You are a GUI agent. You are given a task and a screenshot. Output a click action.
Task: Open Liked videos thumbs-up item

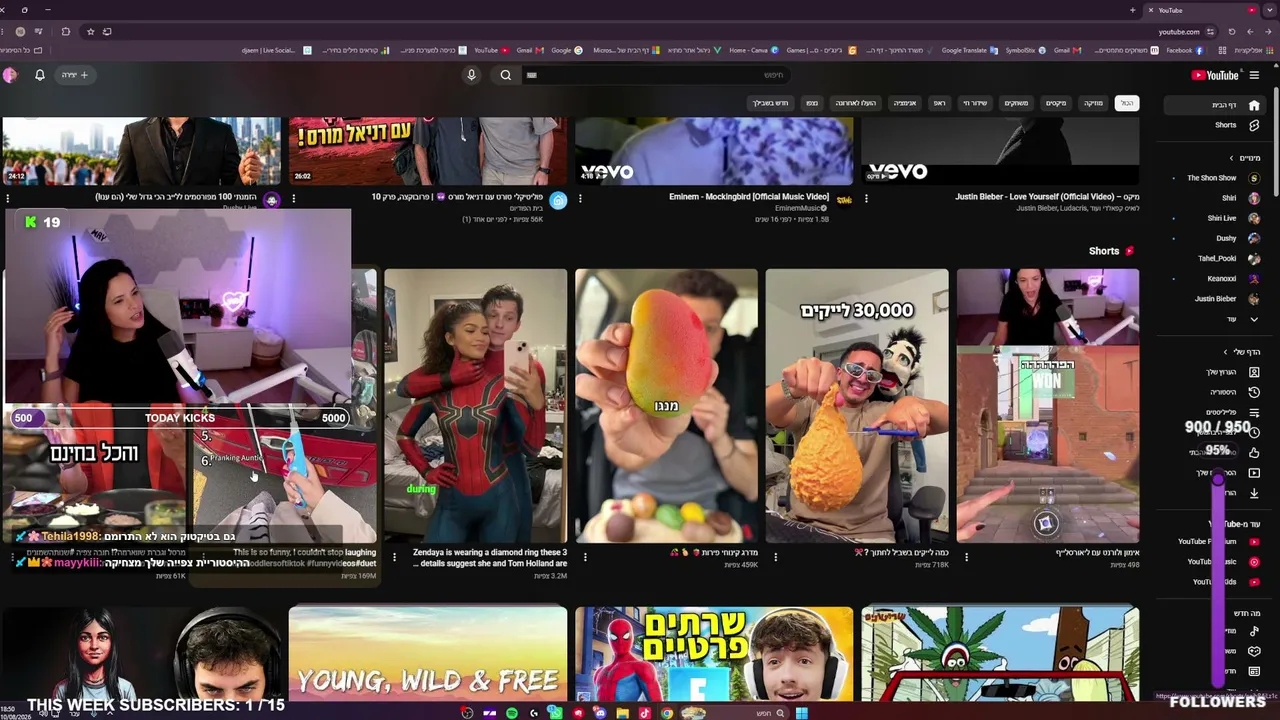pyautogui.click(x=1254, y=453)
